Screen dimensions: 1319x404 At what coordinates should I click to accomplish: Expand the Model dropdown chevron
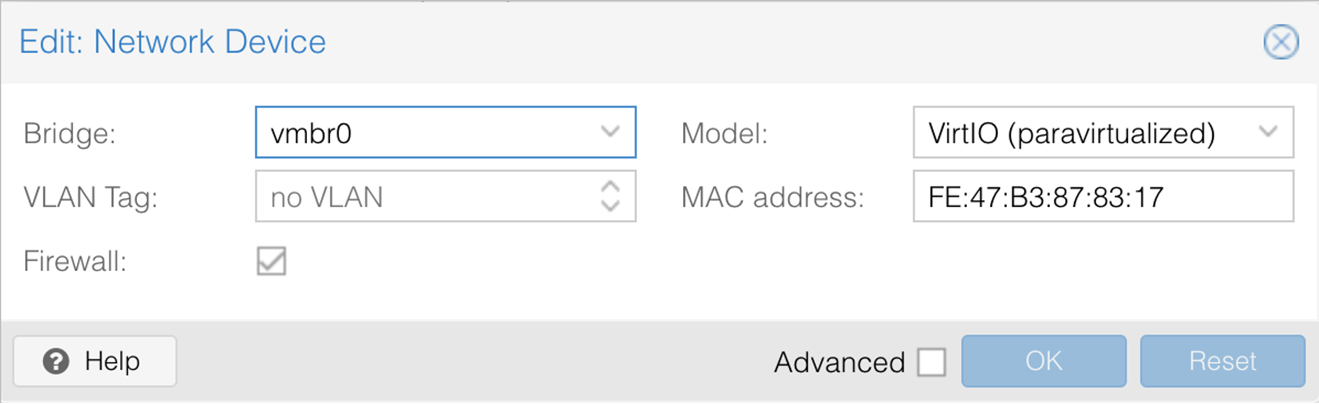[x=1268, y=132]
